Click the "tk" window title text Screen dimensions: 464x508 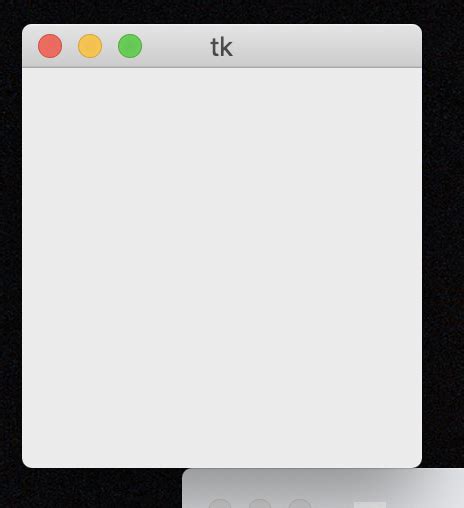coord(222,47)
